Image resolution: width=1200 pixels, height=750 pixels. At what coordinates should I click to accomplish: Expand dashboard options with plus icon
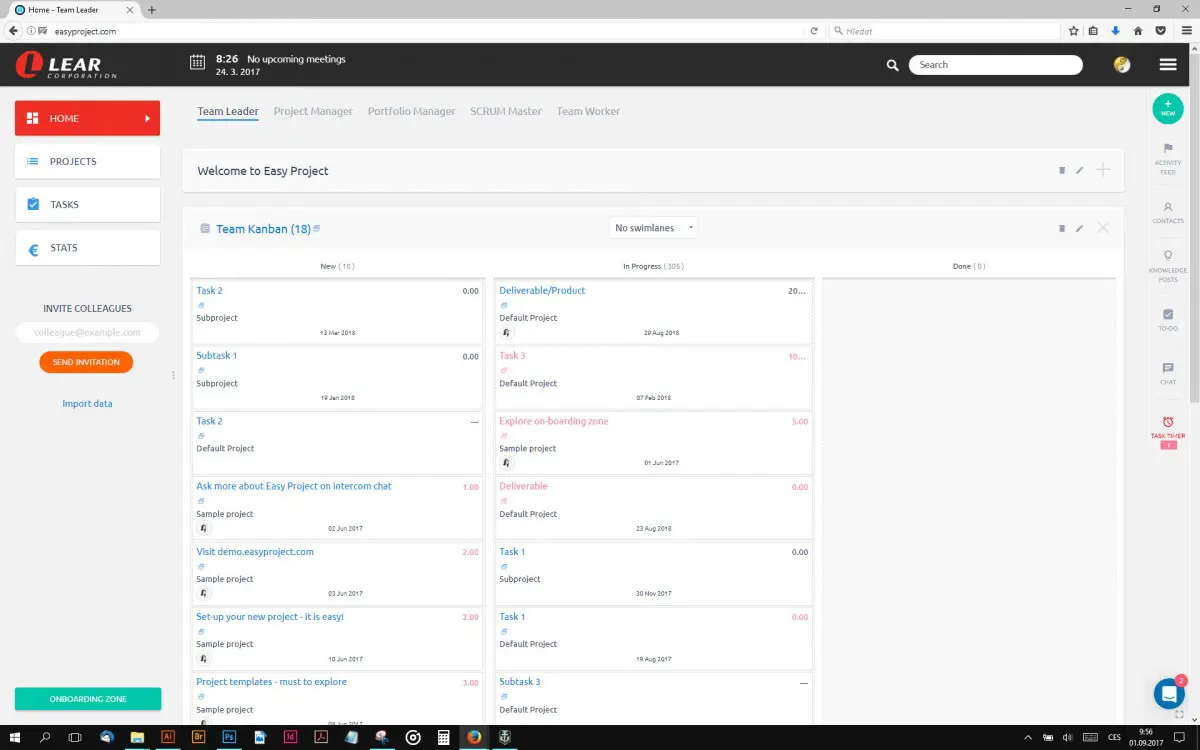pyautogui.click(x=1103, y=169)
